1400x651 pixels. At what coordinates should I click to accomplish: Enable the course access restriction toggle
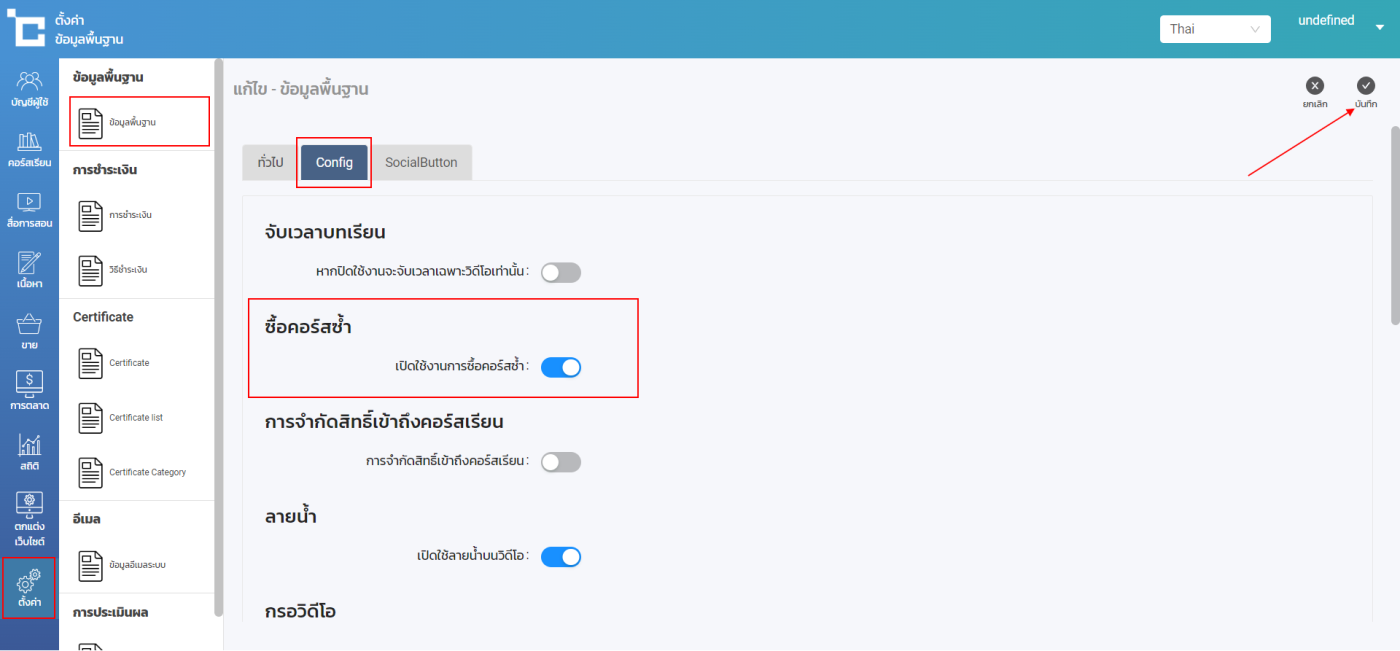point(560,462)
